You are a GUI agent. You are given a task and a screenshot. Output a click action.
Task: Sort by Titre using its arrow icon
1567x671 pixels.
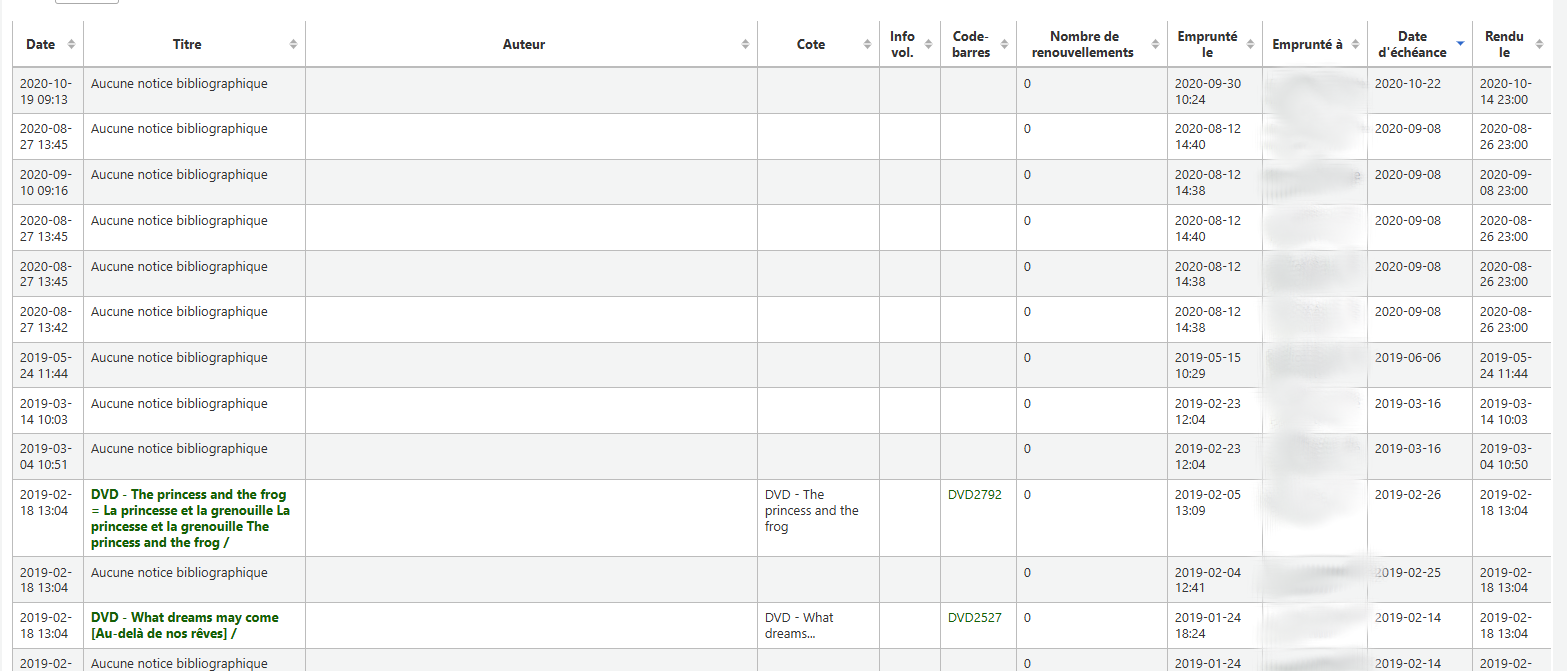click(293, 45)
